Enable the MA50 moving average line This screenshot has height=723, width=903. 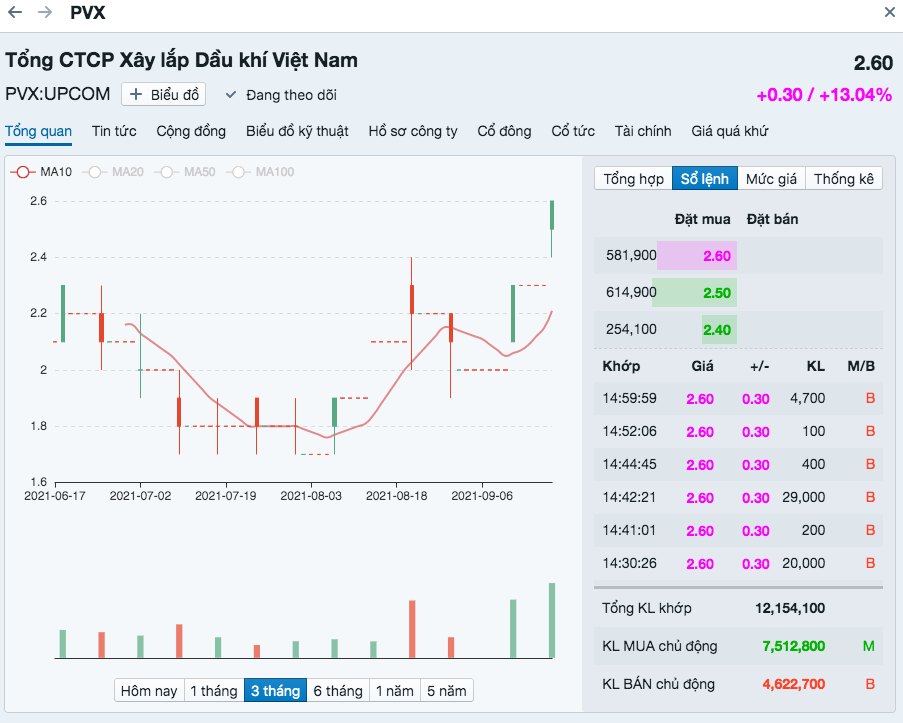[x=185, y=172]
